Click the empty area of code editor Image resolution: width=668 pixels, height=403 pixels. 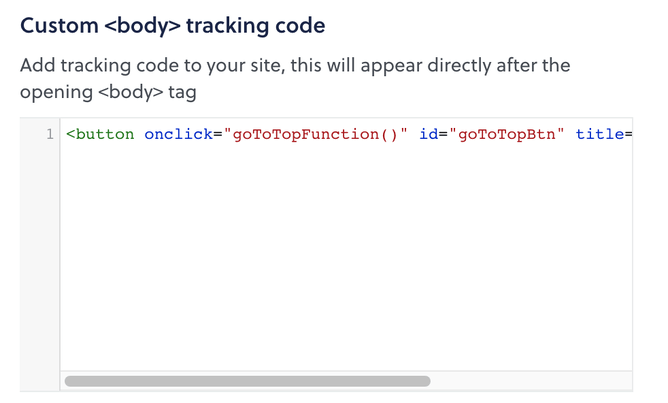tap(345, 260)
